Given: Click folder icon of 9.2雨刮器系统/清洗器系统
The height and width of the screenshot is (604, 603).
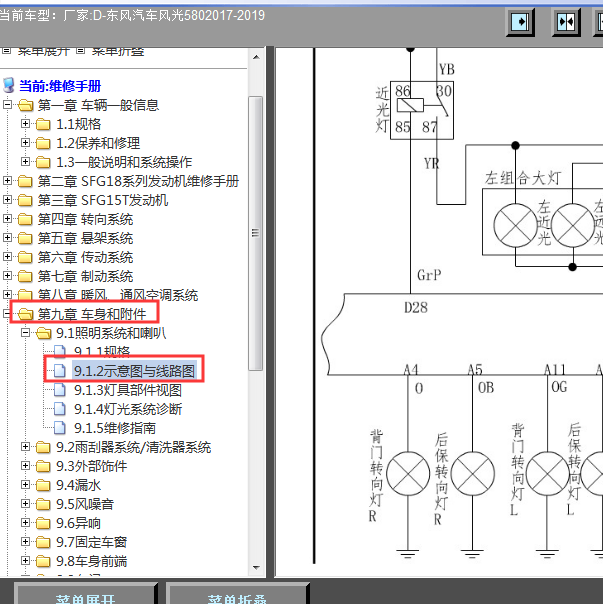Looking at the screenshot, I should pos(43,447).
